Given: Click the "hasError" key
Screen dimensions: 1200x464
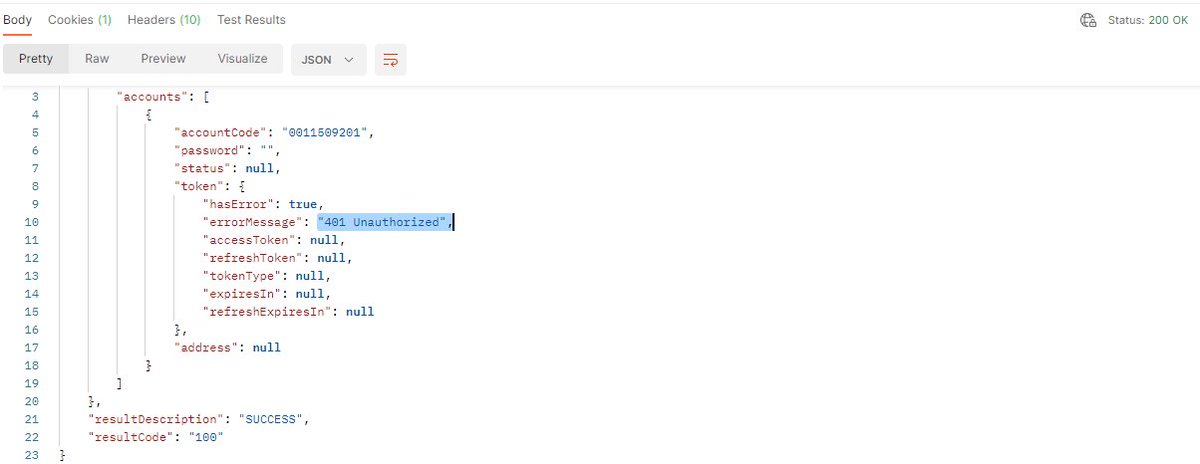Looking at the screenshot, I should click(238, 204).
